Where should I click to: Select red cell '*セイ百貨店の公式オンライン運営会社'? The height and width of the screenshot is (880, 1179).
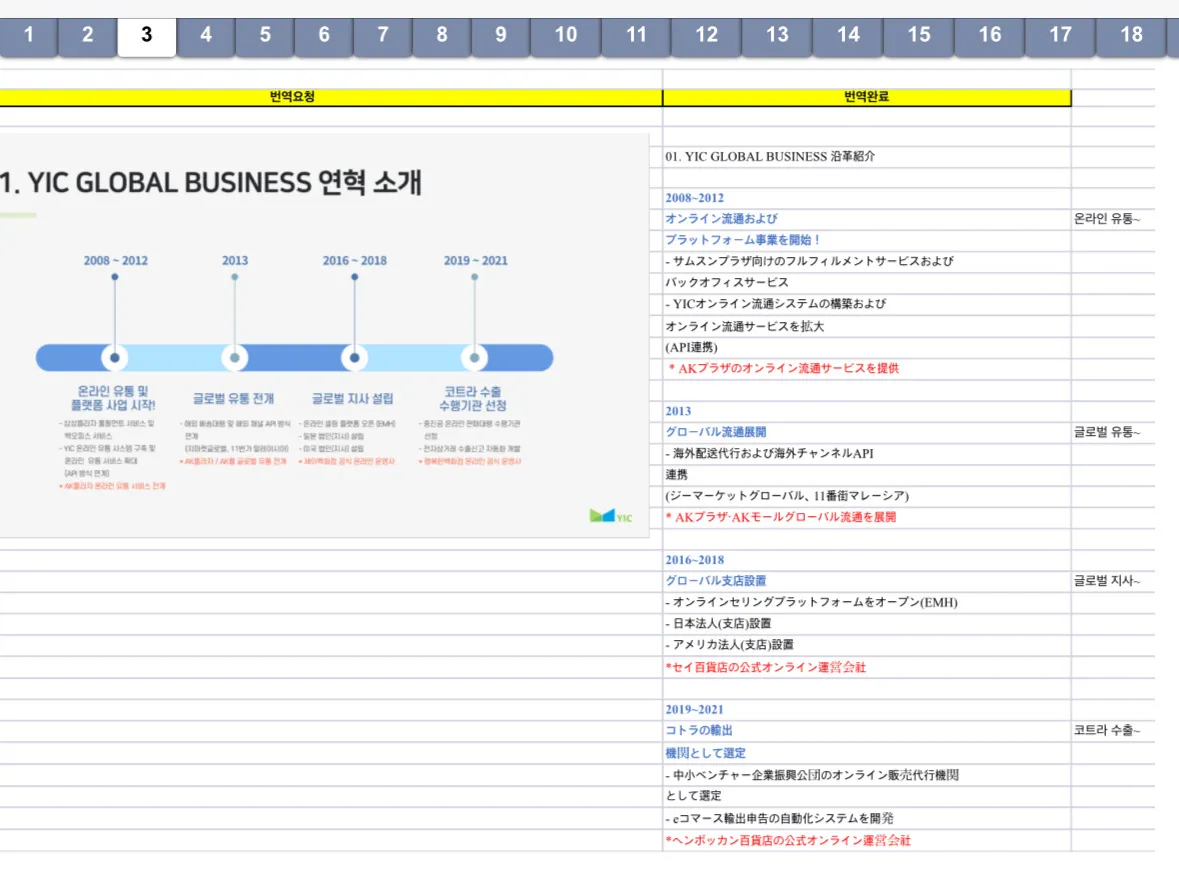[x=867, y=667]
